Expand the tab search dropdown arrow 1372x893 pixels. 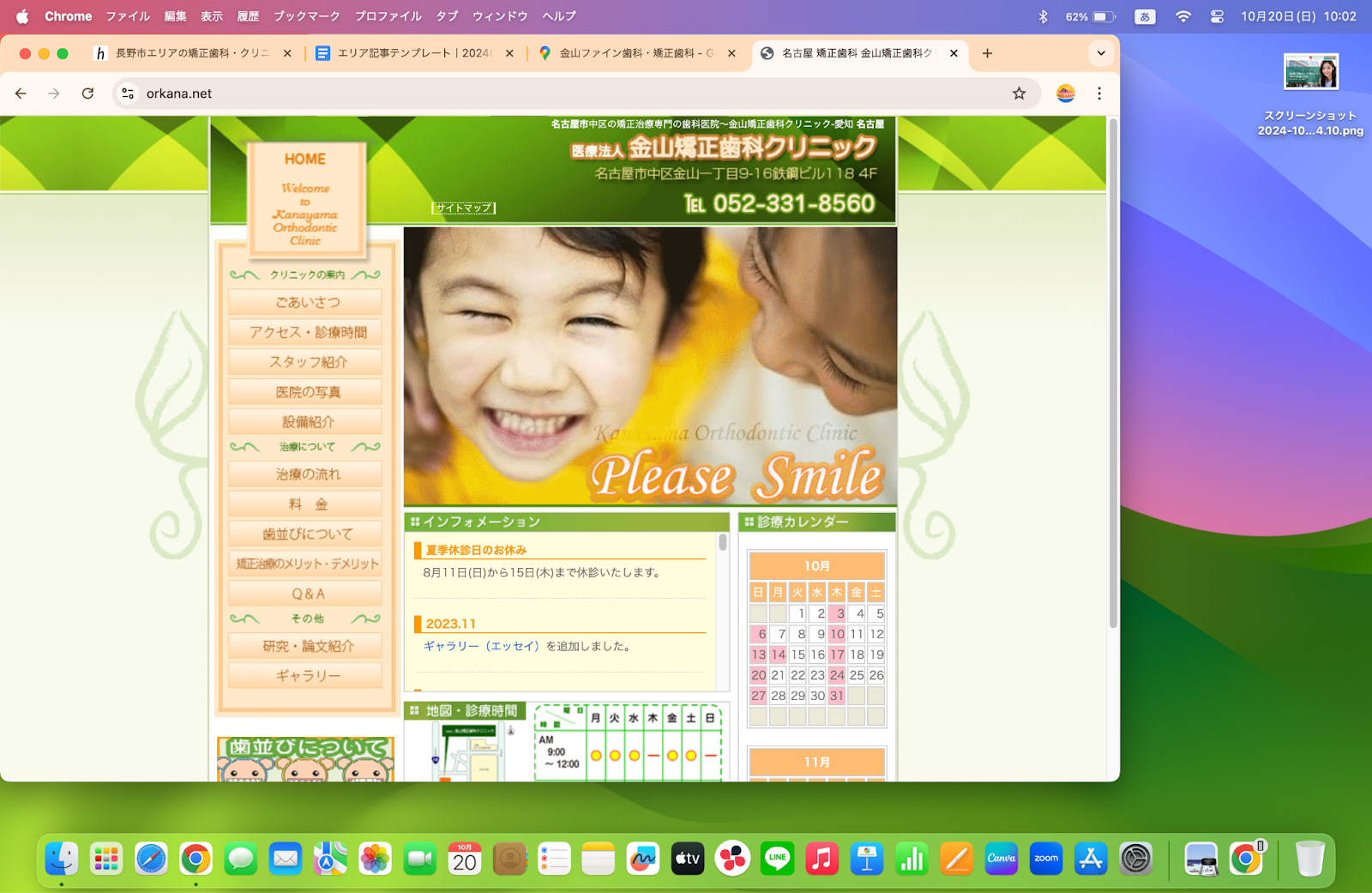[1101, 53]
